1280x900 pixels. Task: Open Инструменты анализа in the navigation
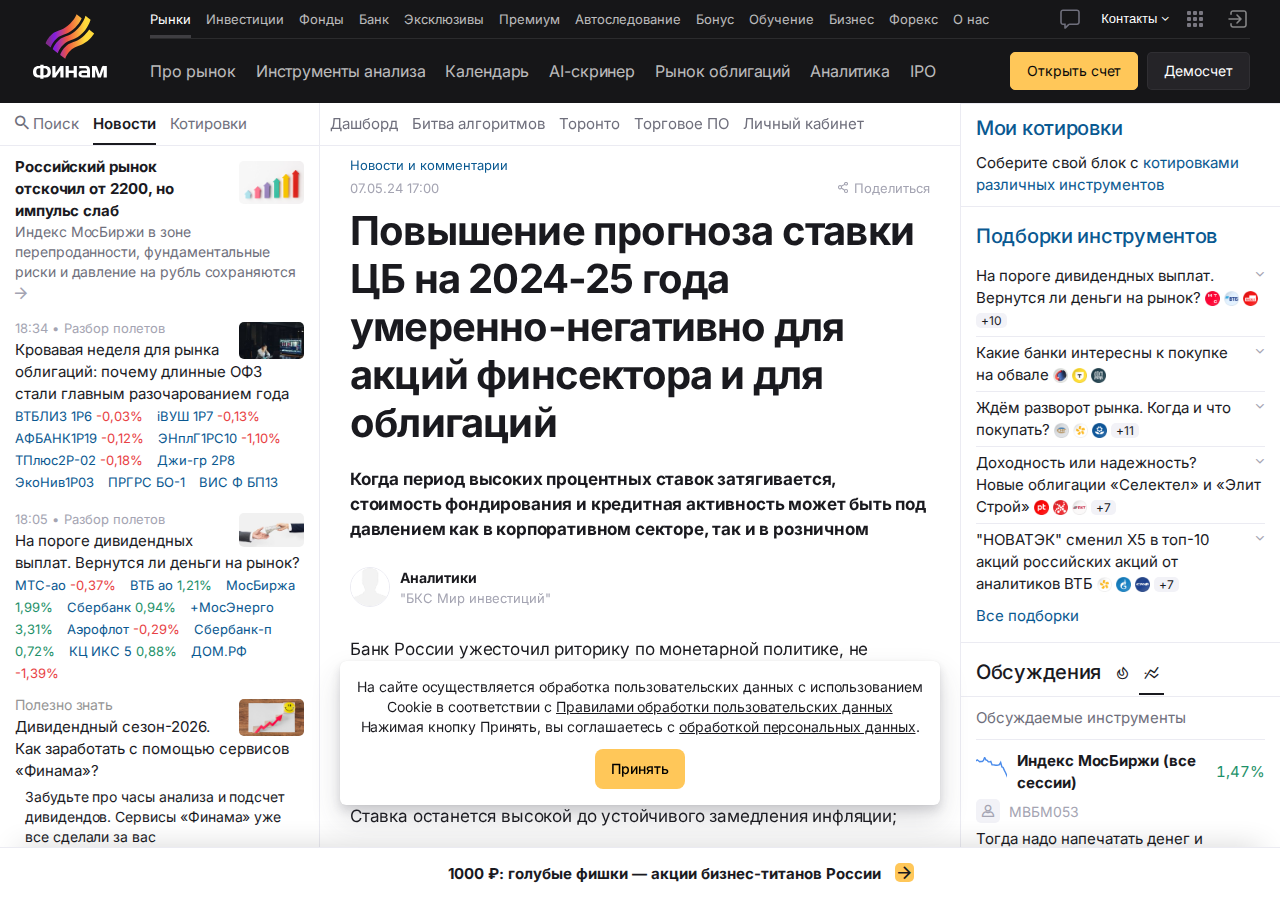pos(341,71)
